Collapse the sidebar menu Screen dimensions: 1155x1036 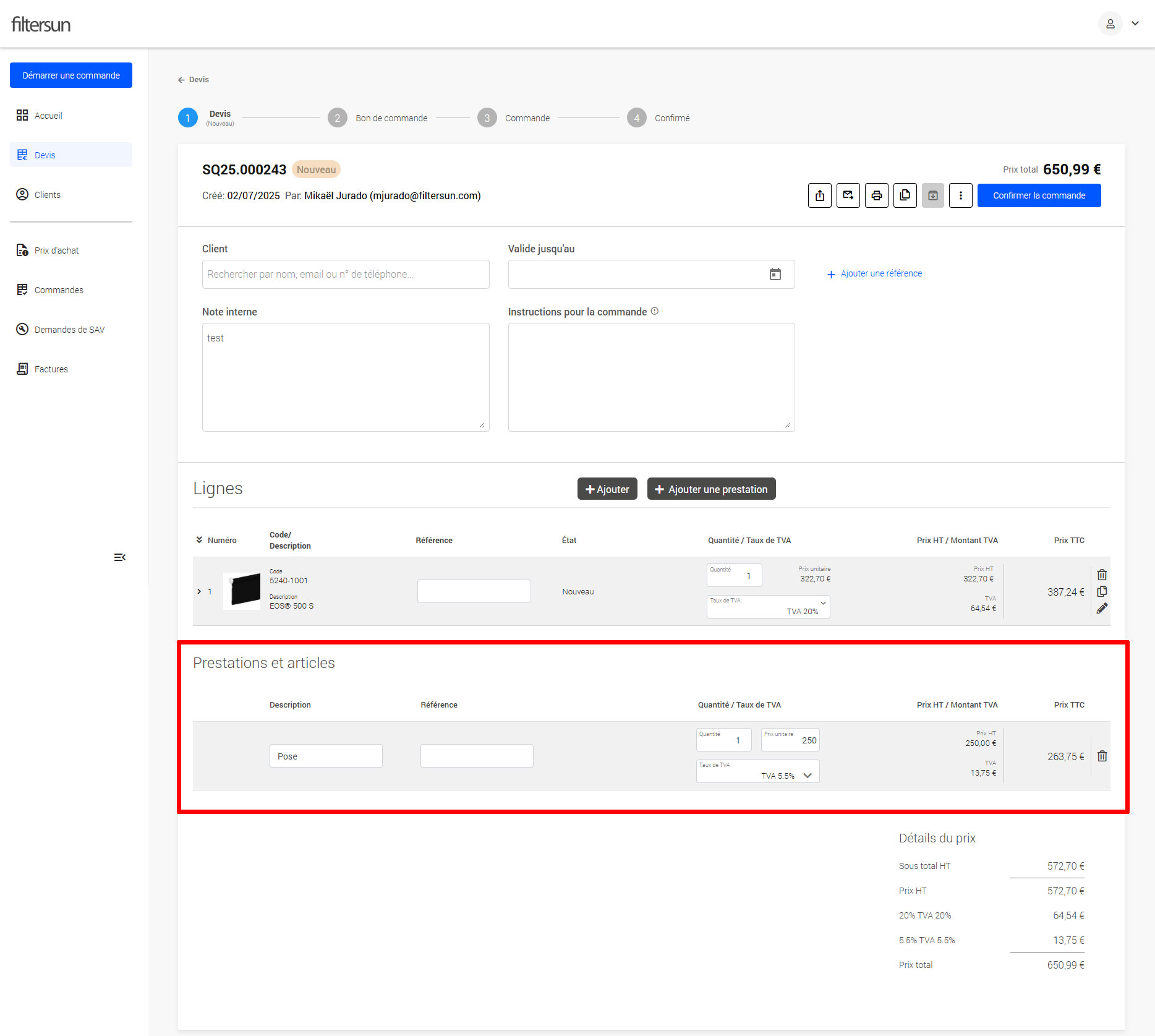point(119,557)
